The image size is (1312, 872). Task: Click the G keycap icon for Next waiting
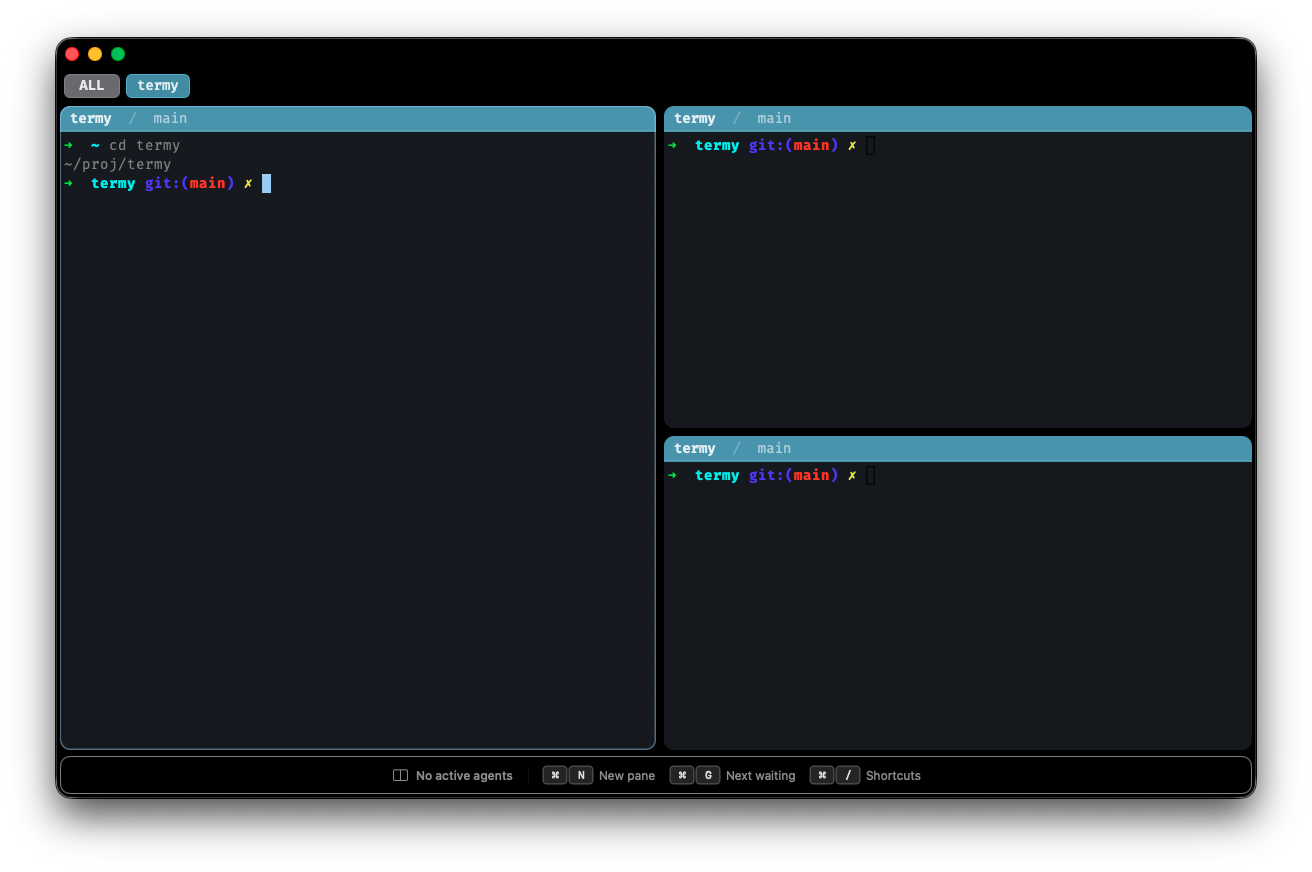708,775
